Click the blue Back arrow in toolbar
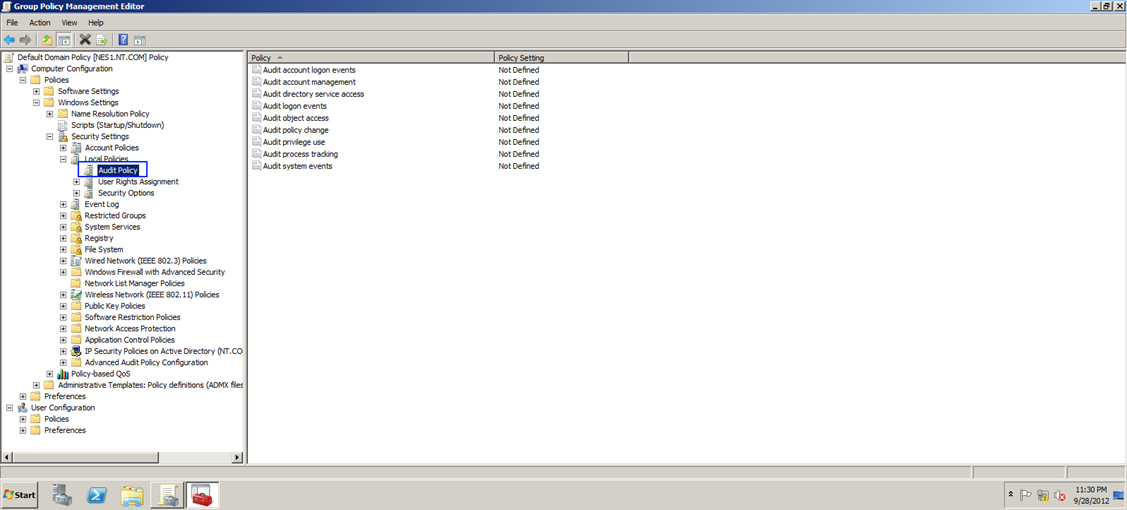Viewport: 1127px width, 510px height. (9, 40)
